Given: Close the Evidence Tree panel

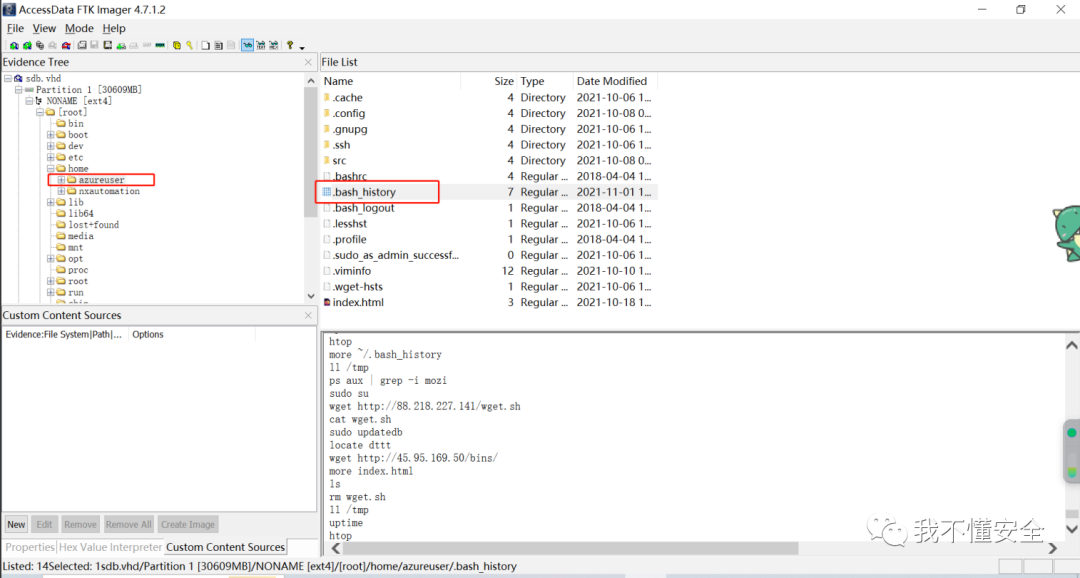Looking at the screenshot, I should point(309,62).
